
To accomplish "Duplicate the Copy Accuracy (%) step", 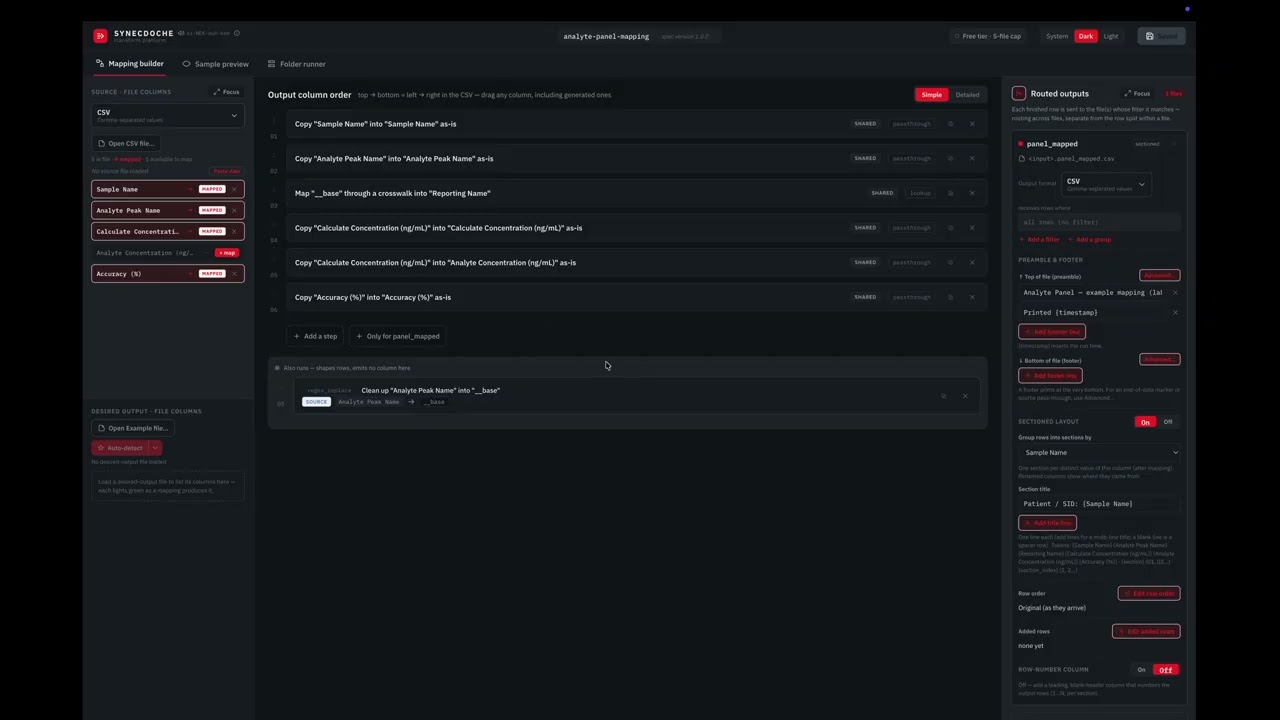I will 950,297.
